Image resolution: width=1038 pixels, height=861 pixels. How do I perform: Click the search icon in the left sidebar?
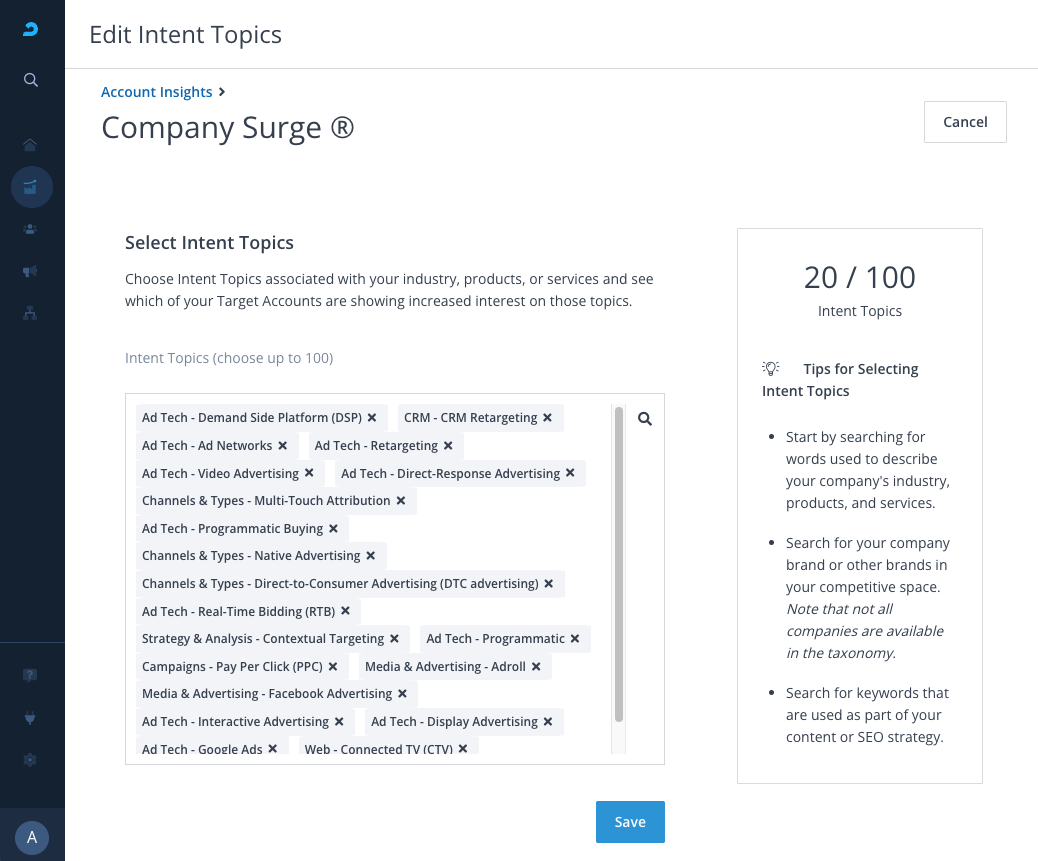coord(31,80)
